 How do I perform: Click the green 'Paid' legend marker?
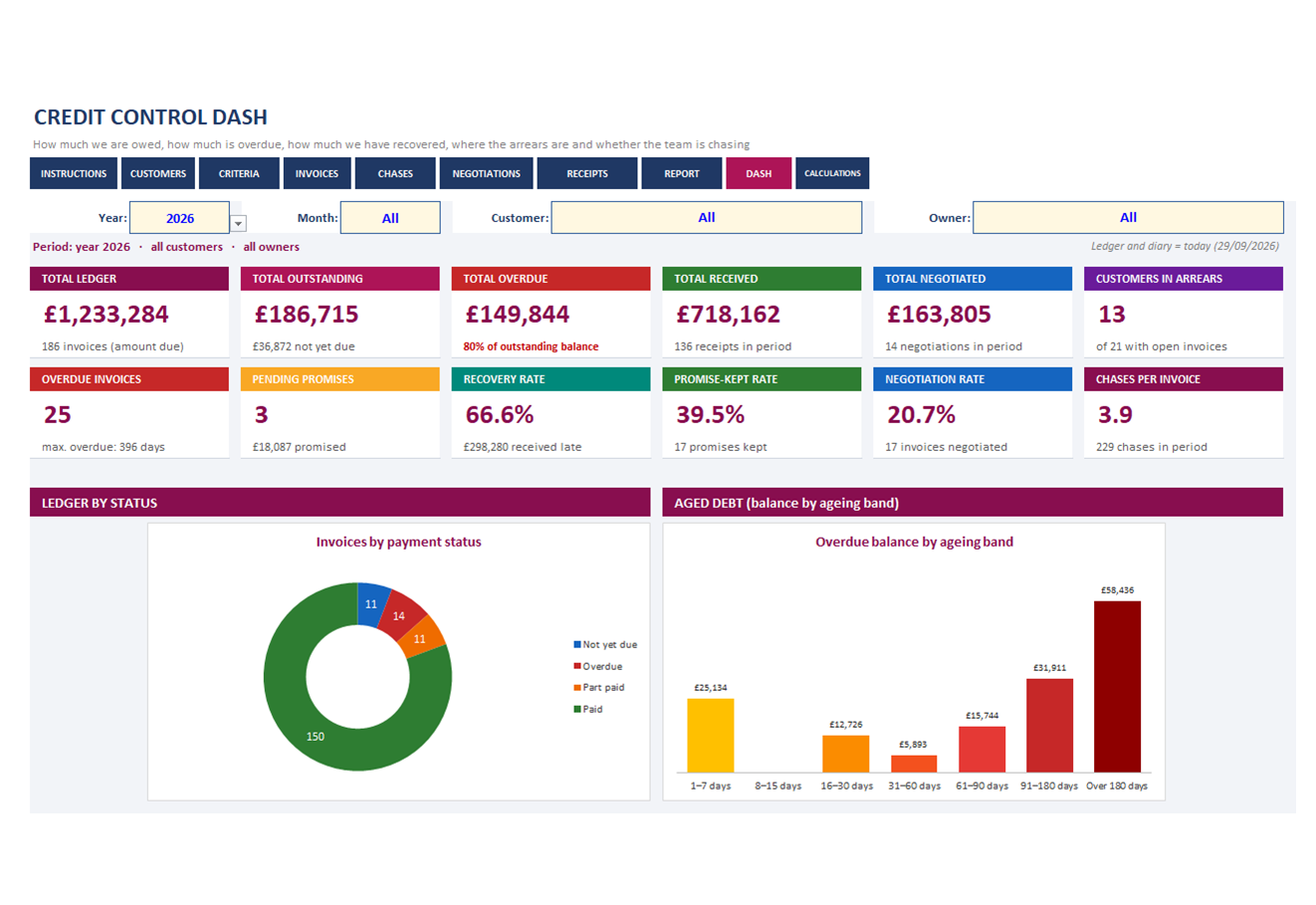coord(577,709)
